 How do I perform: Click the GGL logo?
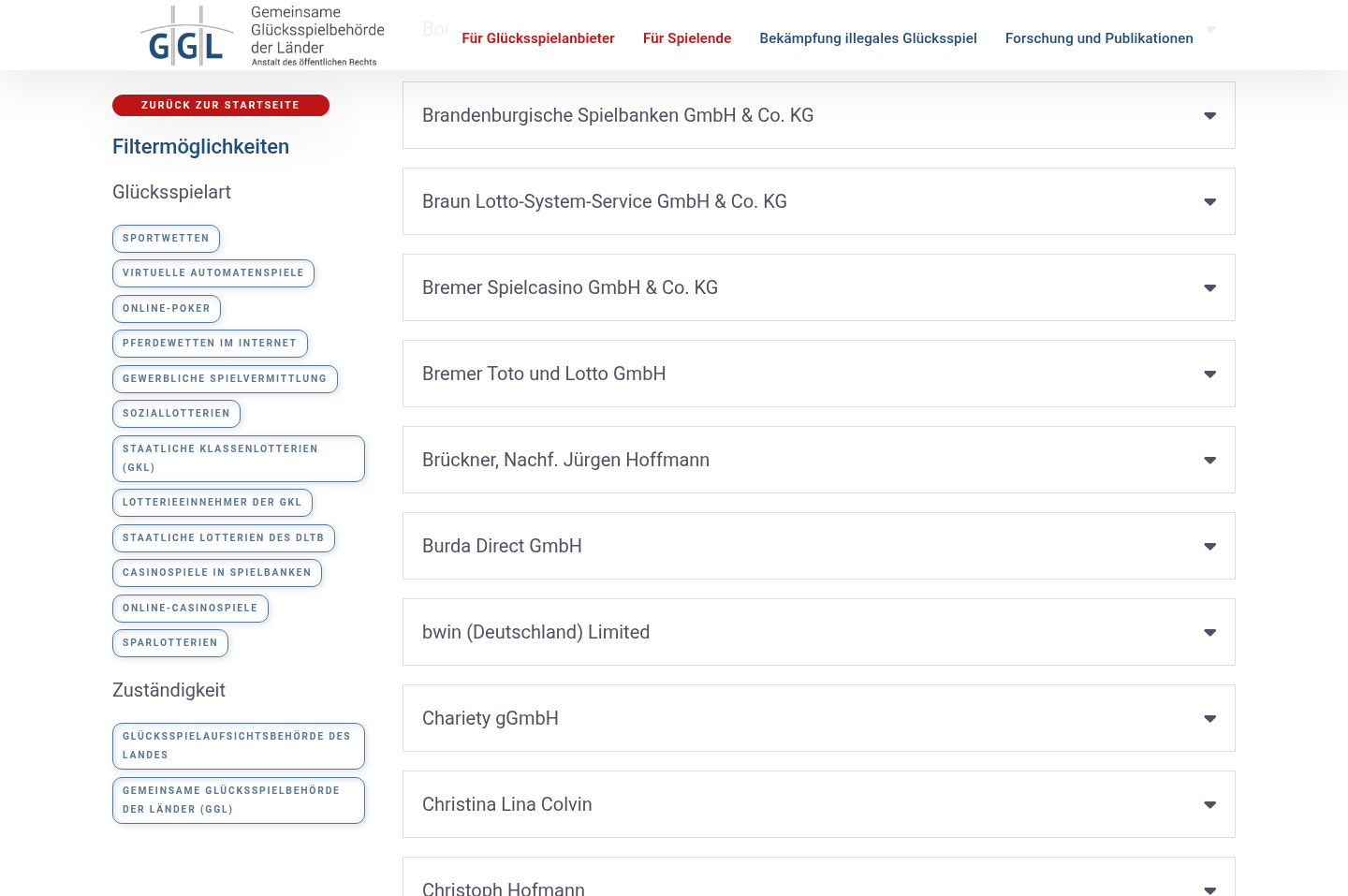click(x=262, y=36)
